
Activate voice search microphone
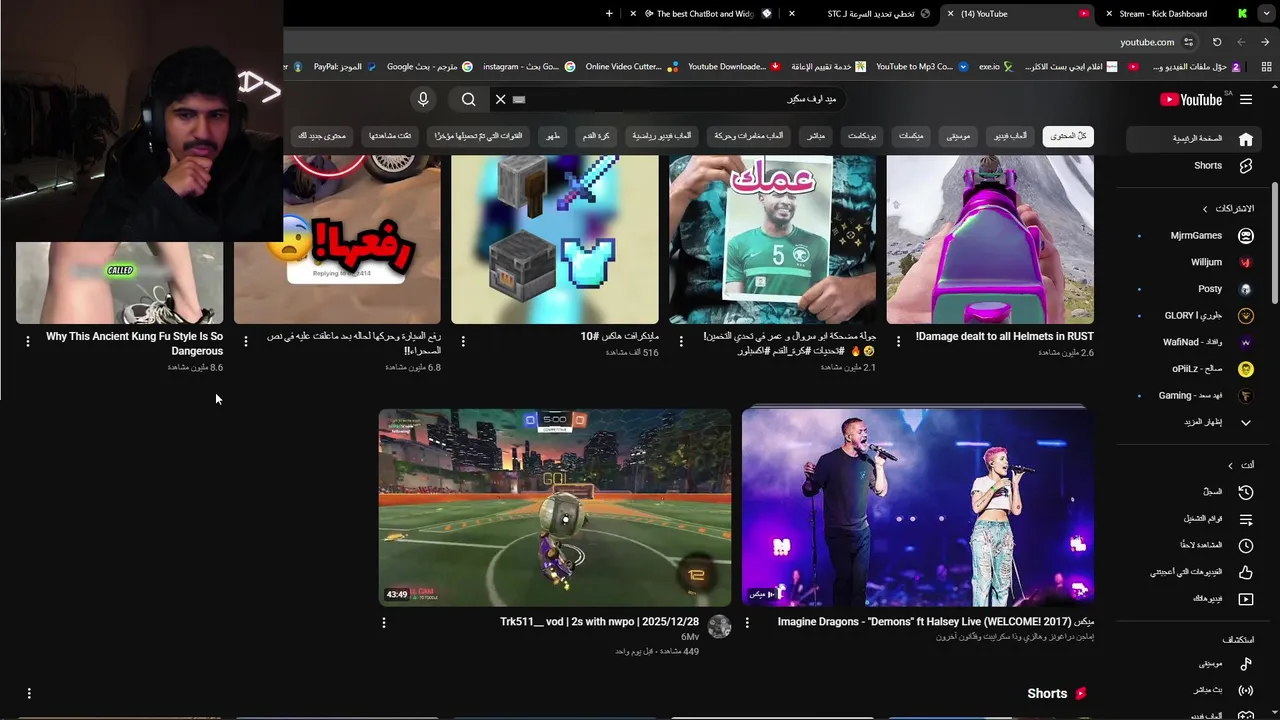pyautogui.click(x=423, y=99)
